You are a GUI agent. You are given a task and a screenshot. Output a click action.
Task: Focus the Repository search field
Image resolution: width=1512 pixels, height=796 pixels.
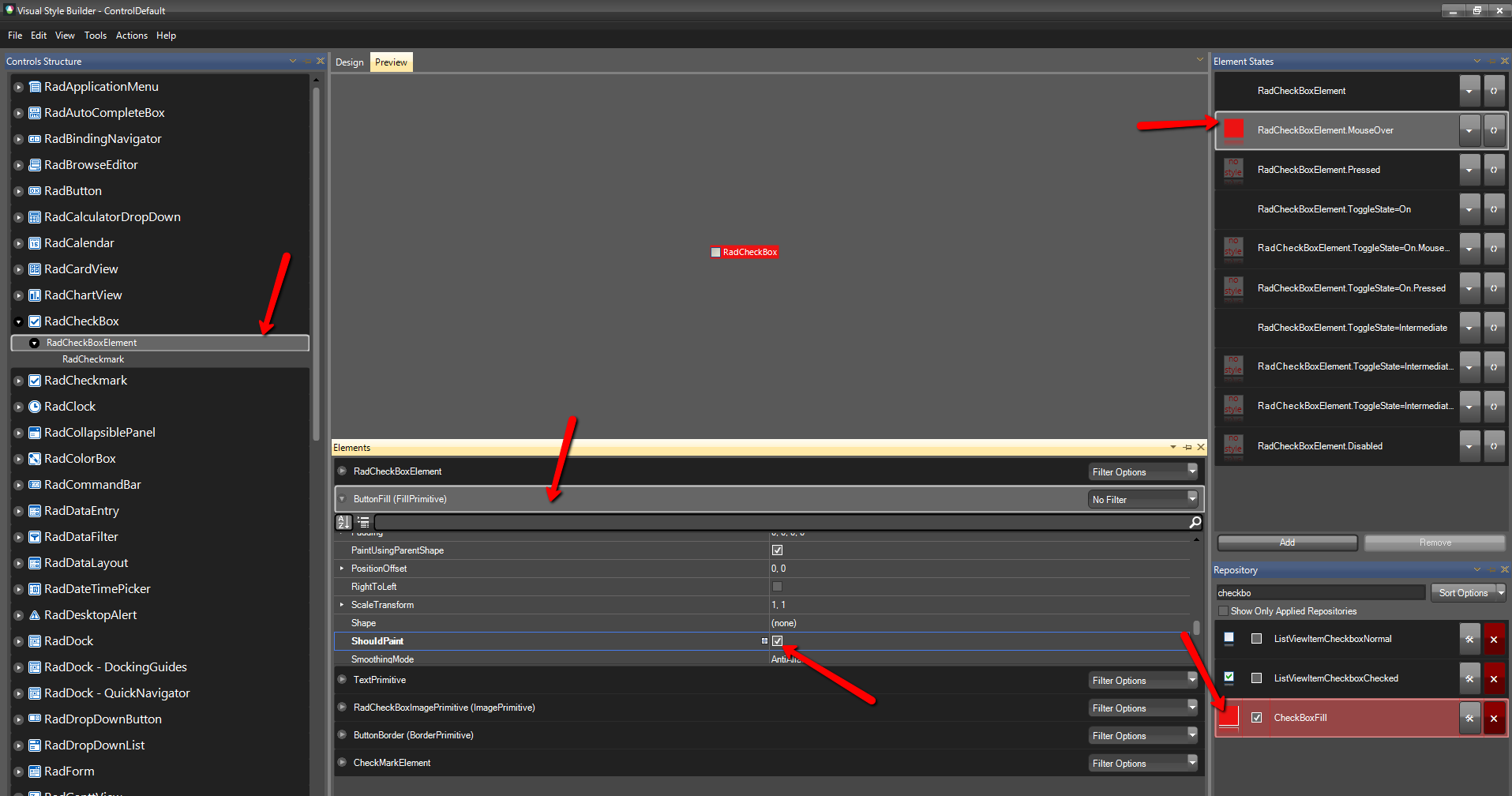[x=1320, y=593]
